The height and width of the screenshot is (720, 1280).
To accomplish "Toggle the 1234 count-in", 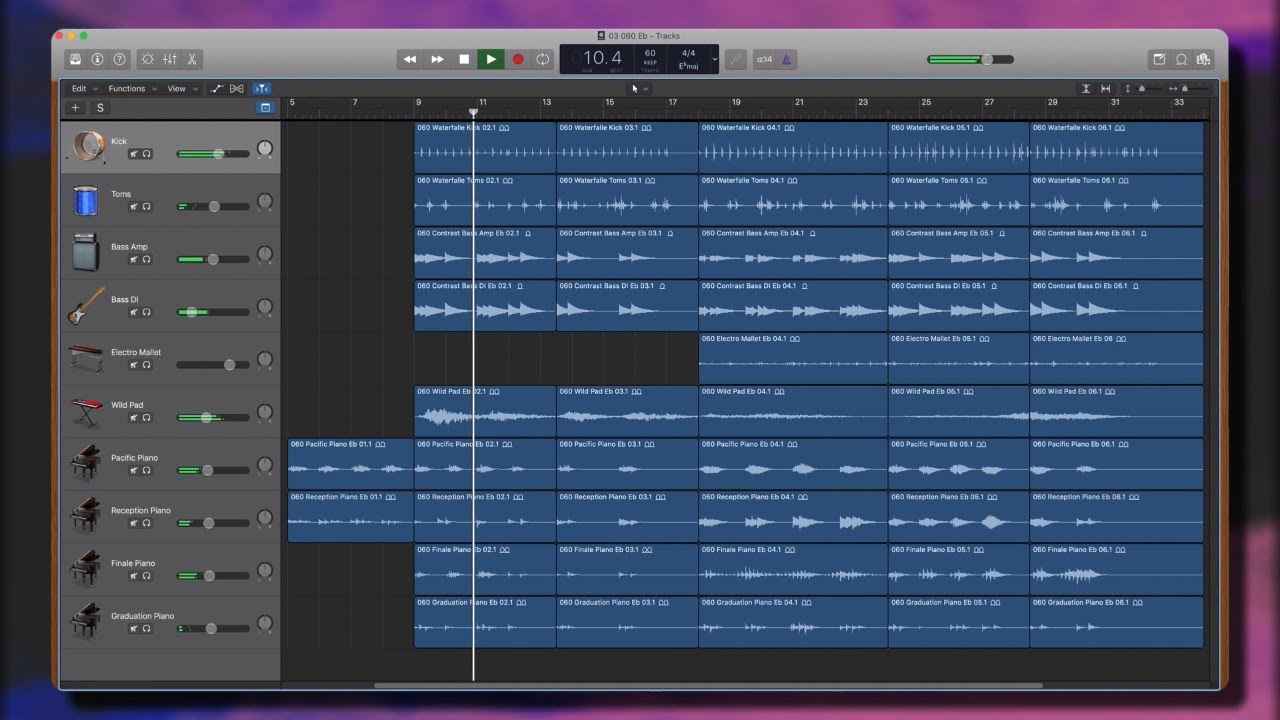I will click(x=764, y=59).
